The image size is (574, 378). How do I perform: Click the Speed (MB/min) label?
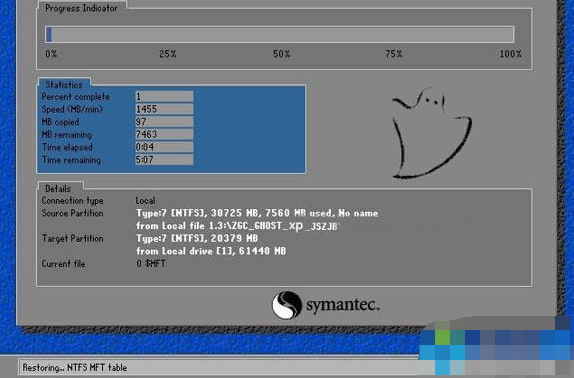pos(72,109)
